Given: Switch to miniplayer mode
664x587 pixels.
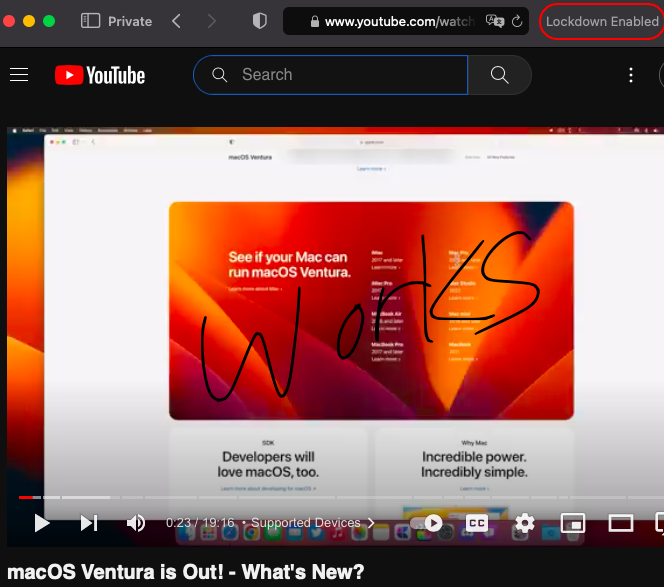Looking at the screenshot, I should point(573,523).
